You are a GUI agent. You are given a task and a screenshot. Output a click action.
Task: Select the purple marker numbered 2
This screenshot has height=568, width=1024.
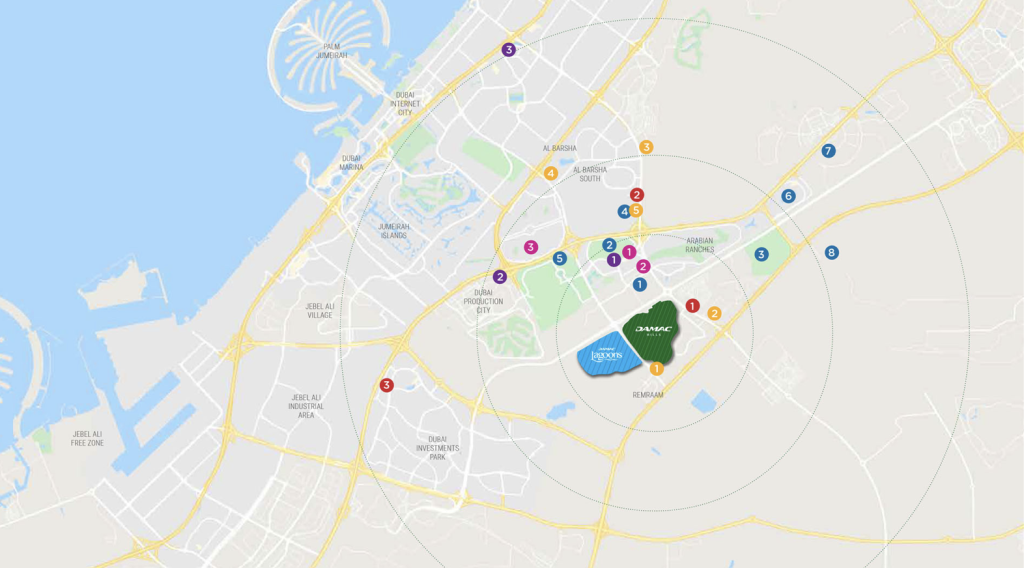point(500,277)
